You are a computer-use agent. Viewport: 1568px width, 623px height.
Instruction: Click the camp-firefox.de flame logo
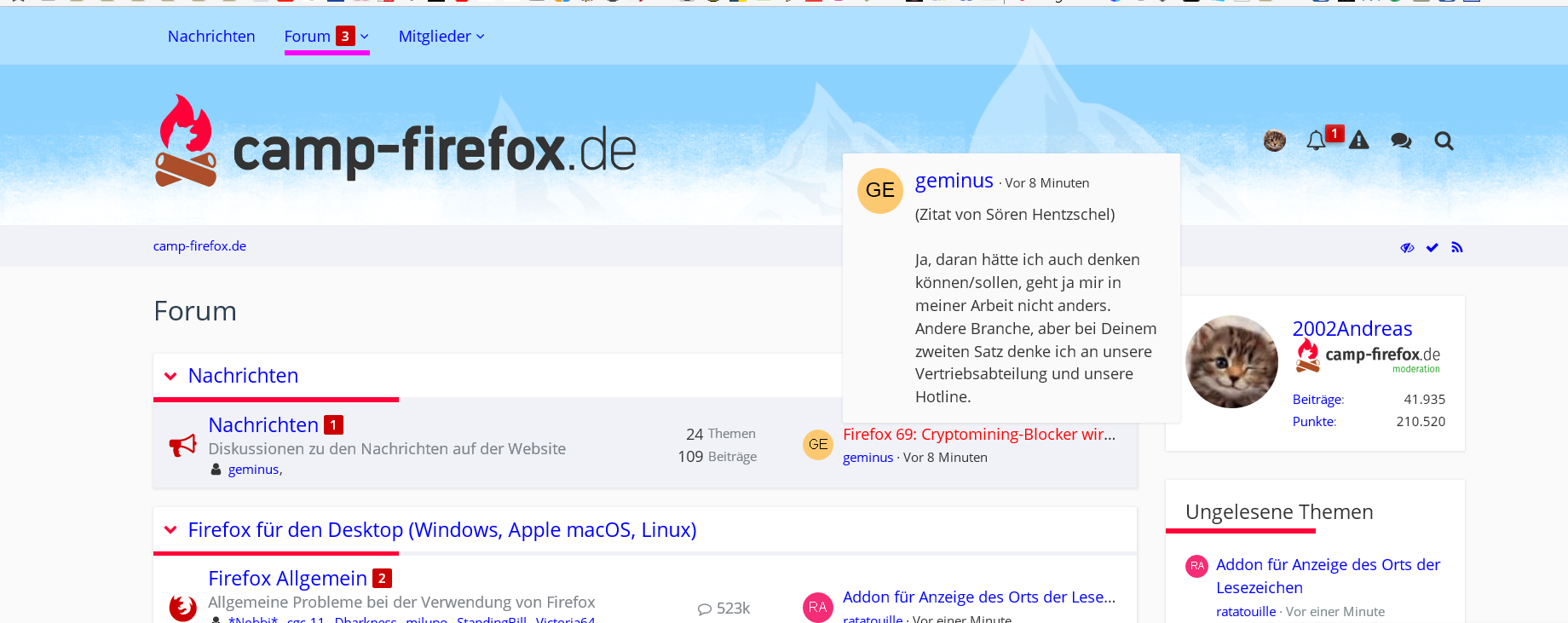395,142
